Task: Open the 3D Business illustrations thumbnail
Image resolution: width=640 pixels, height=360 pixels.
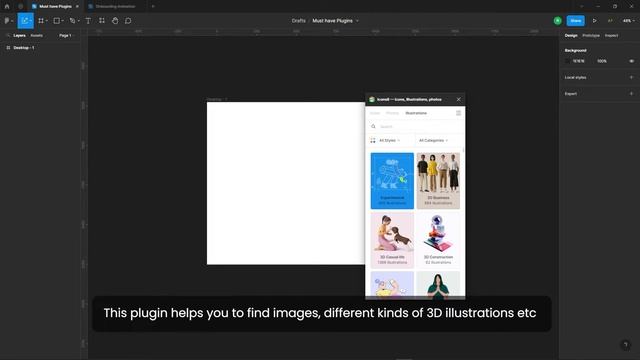Action: [x=438, y=181]
